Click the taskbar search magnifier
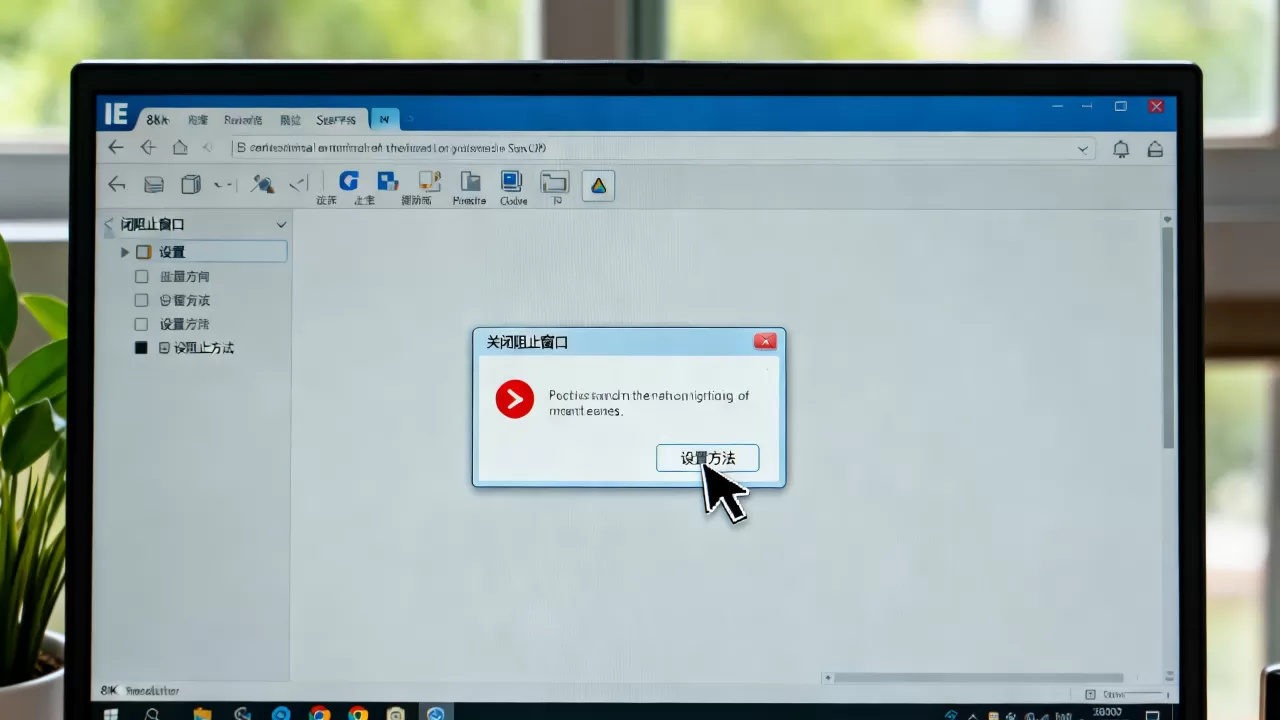 152,714
